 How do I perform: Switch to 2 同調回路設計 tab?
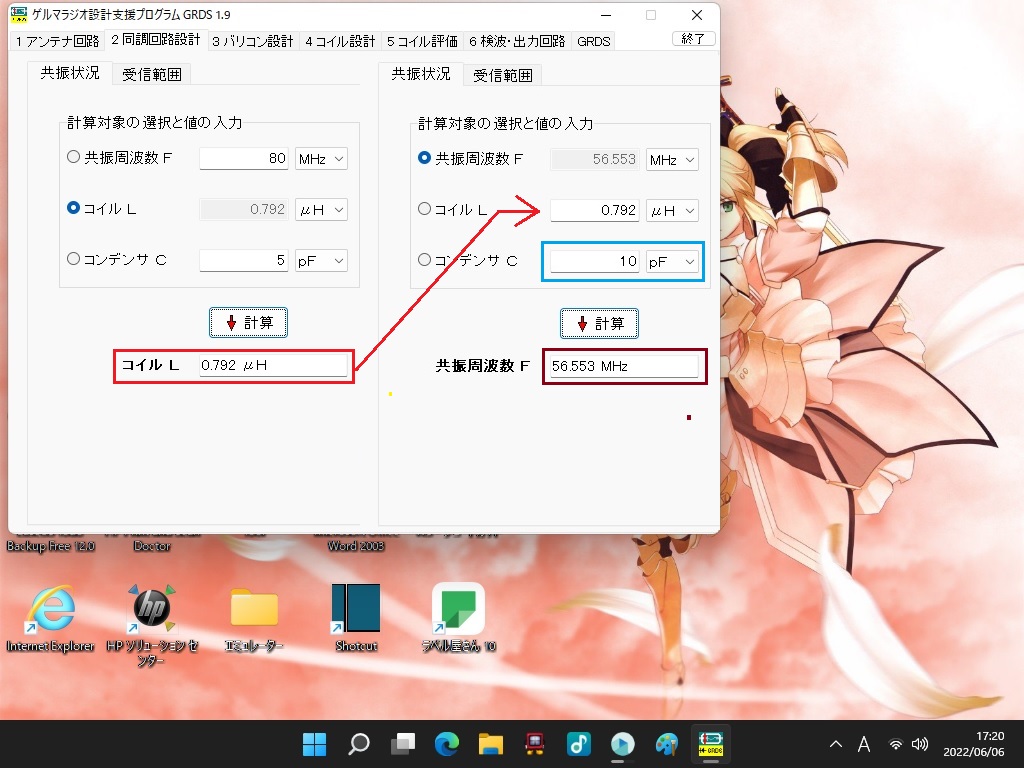pyautogui.click(x=155, y=40)
